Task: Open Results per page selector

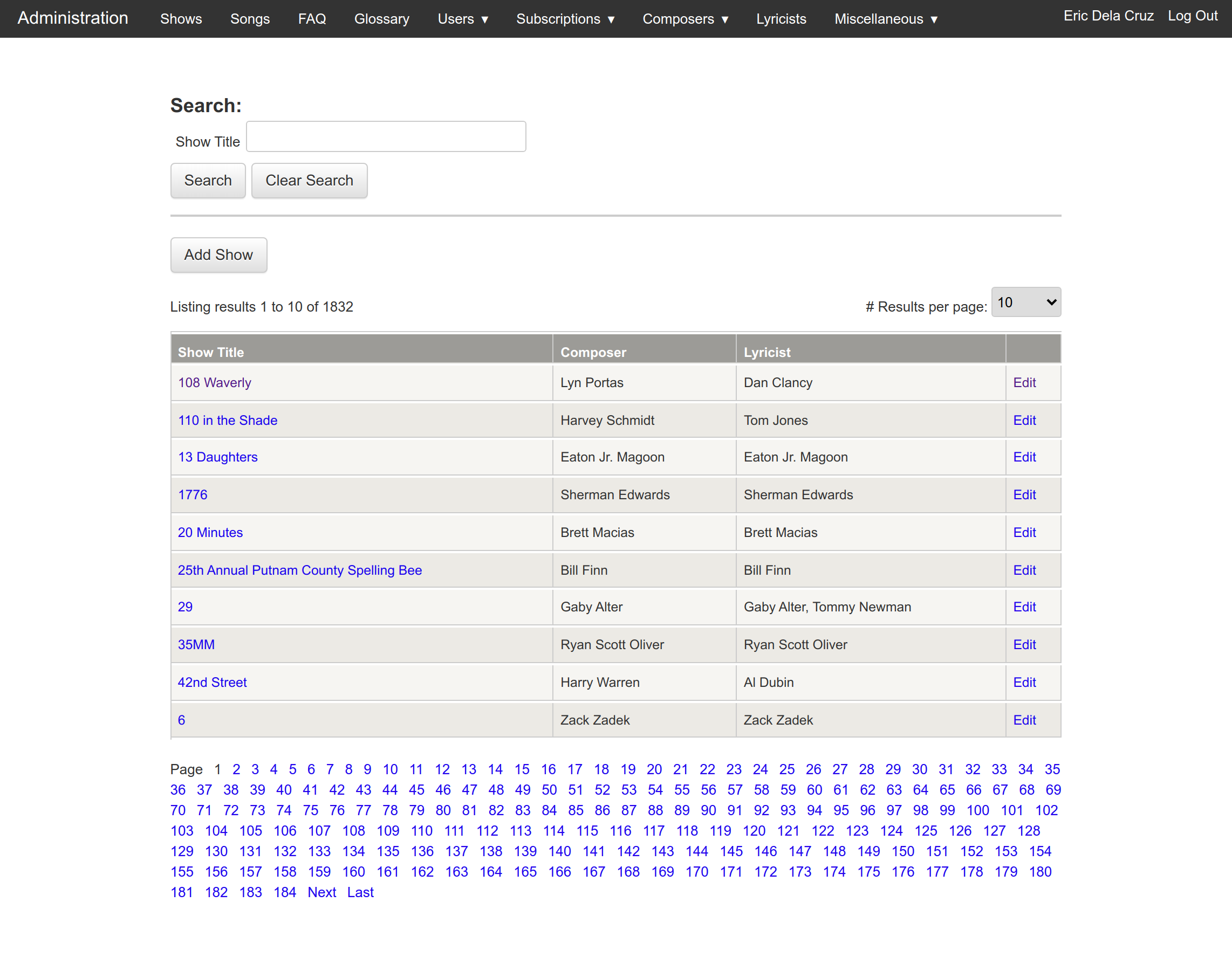Action: tap(1025, 302)
